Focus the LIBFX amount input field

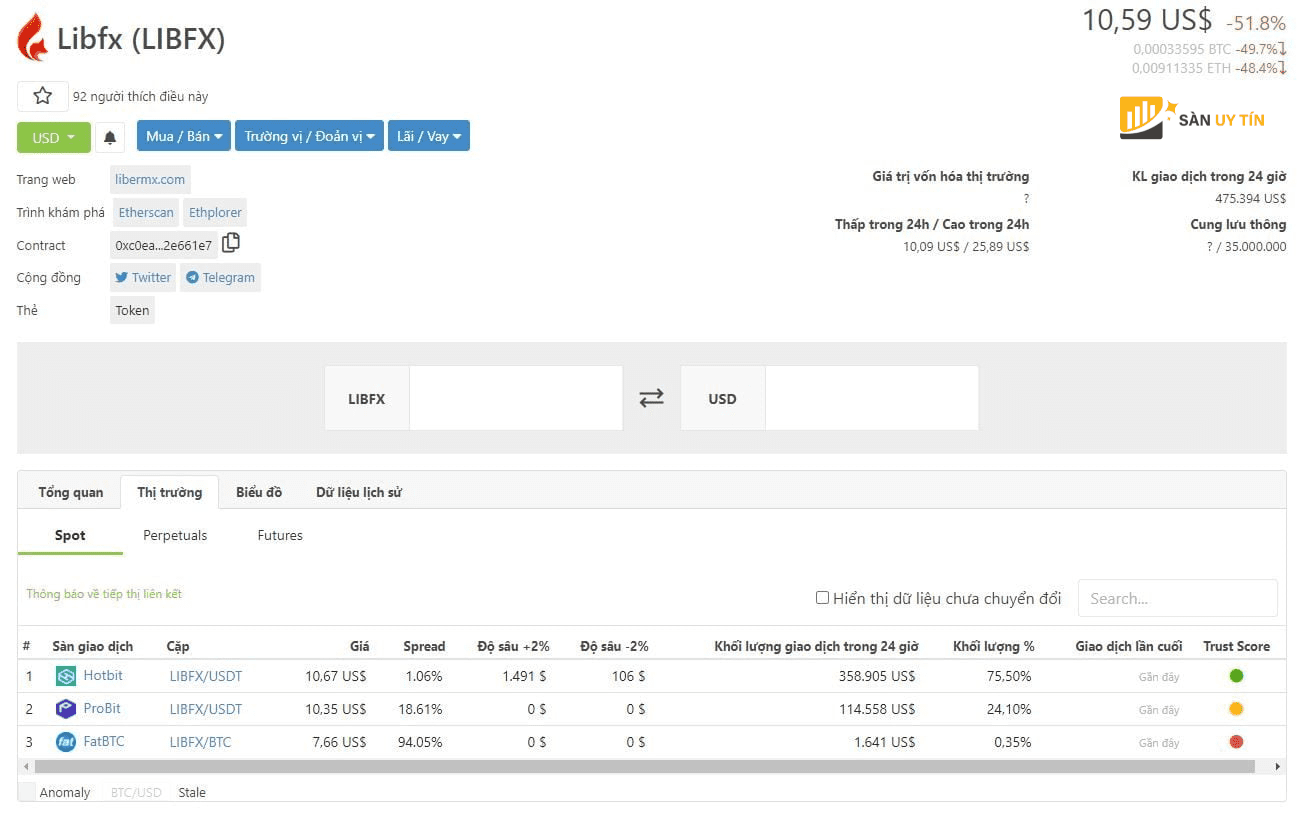[x=516, y=398]
